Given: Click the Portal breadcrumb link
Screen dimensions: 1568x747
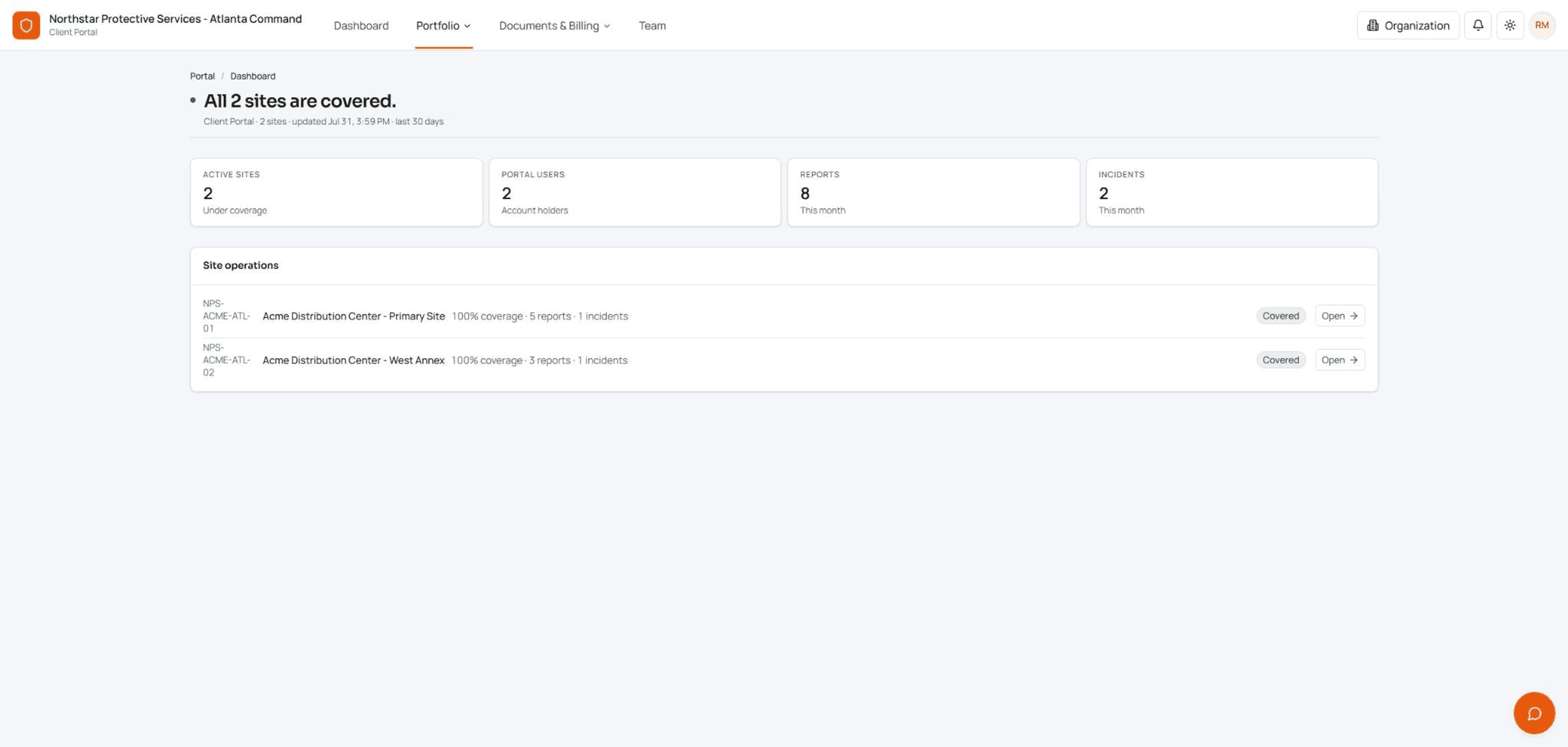Looking at the screenshot, I should (x=202, y=76).
